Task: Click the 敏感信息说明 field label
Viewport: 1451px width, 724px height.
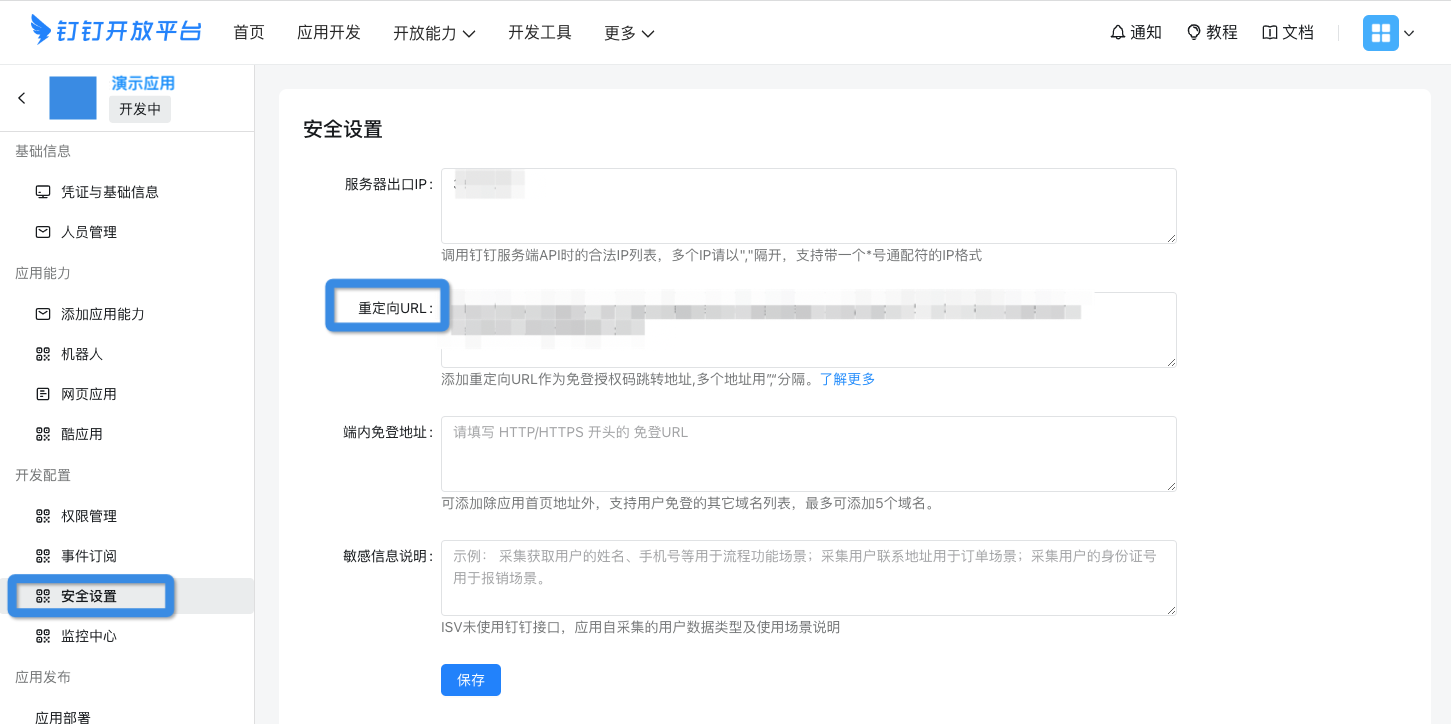Action: (x=388, y=556)
